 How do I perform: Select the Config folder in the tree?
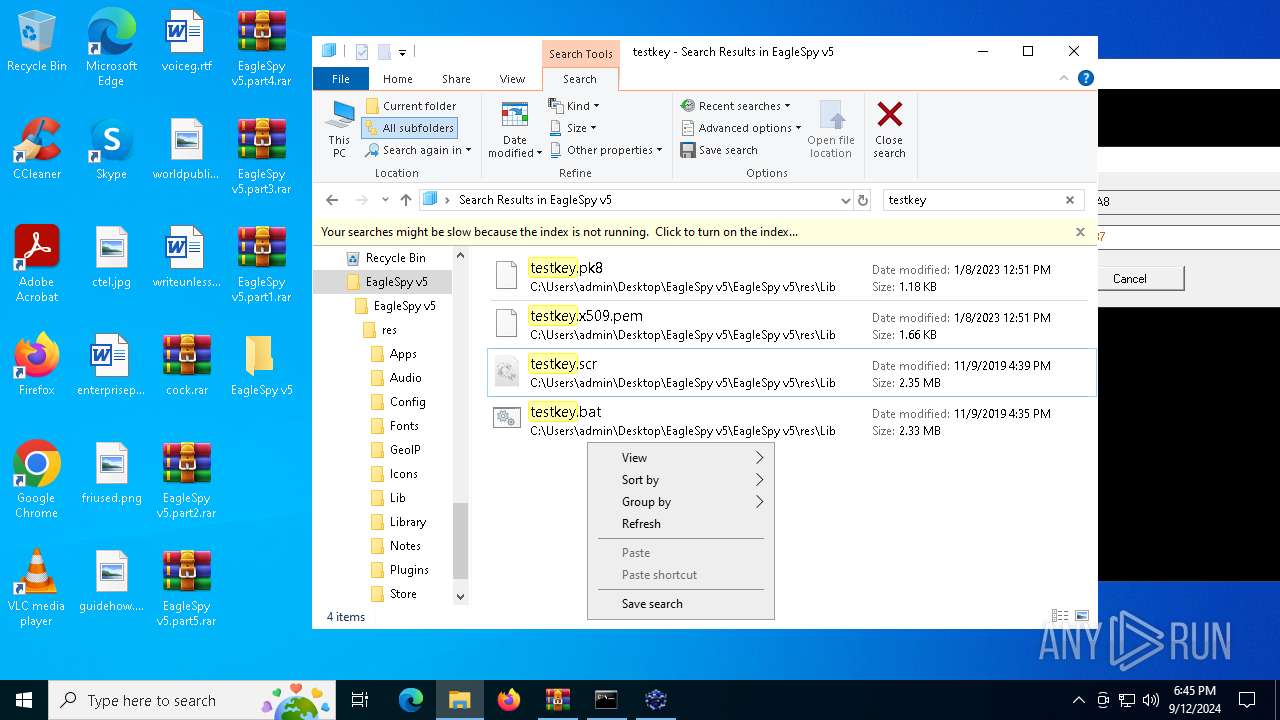(397, 402)
